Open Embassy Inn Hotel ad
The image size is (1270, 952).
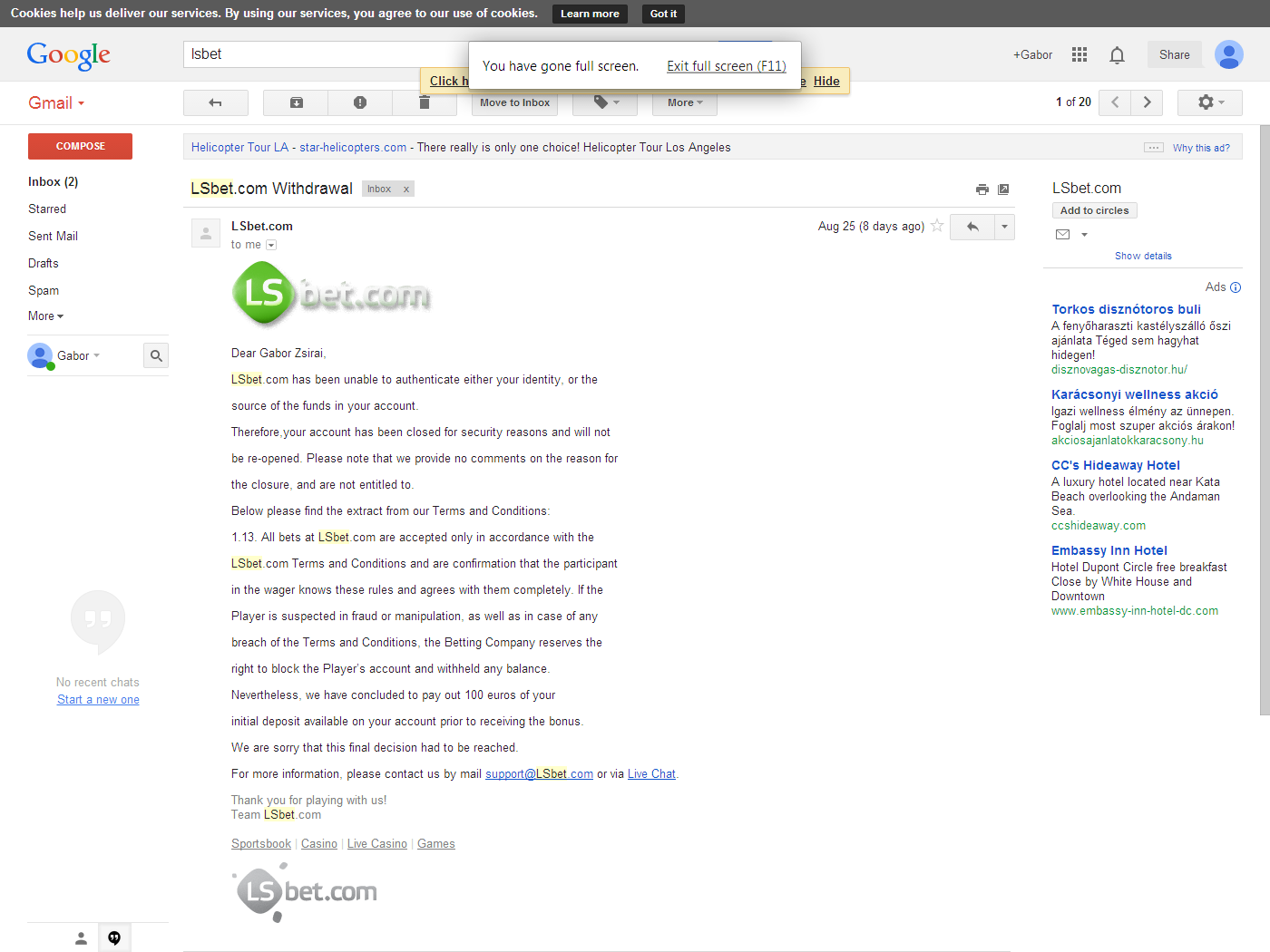(x=1109, y=550)
